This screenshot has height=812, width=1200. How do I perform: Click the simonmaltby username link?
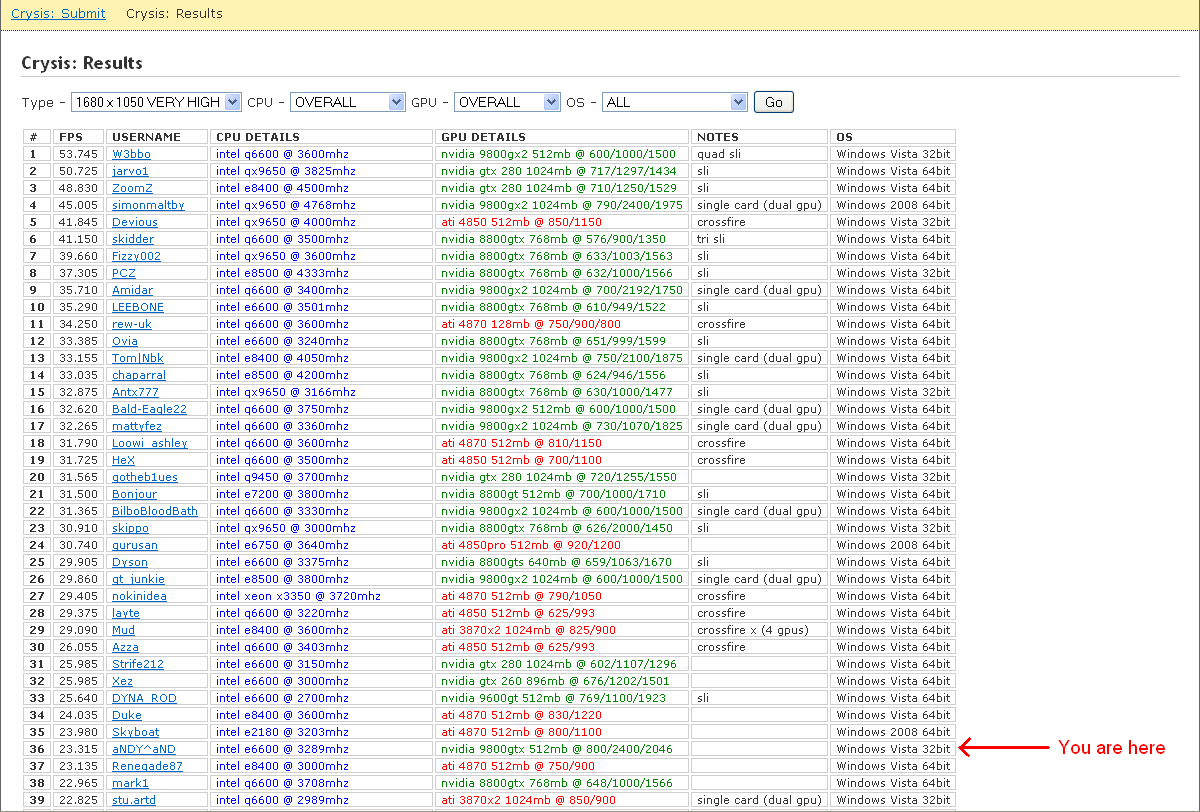[148, 205]
